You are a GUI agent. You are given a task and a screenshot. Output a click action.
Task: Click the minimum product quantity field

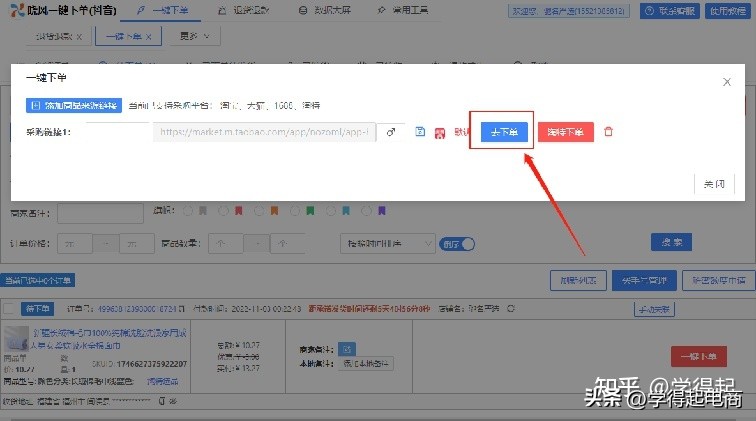click(x=226, y=244)
